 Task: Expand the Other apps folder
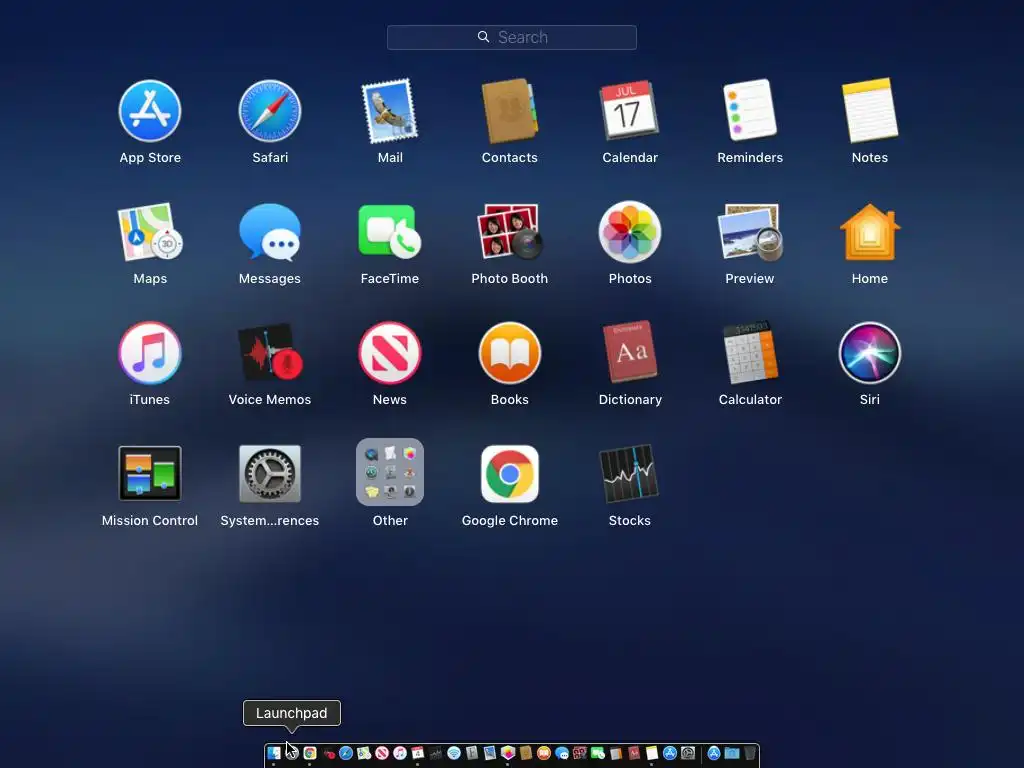click(x=390, y=472)
